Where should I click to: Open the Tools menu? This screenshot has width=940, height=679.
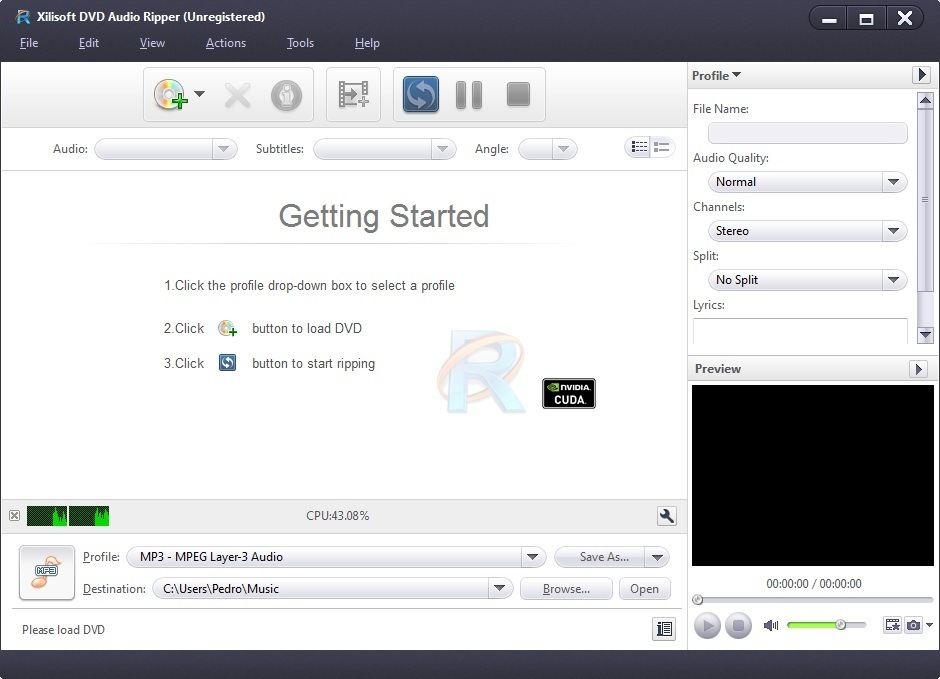[x=300, y=43]
